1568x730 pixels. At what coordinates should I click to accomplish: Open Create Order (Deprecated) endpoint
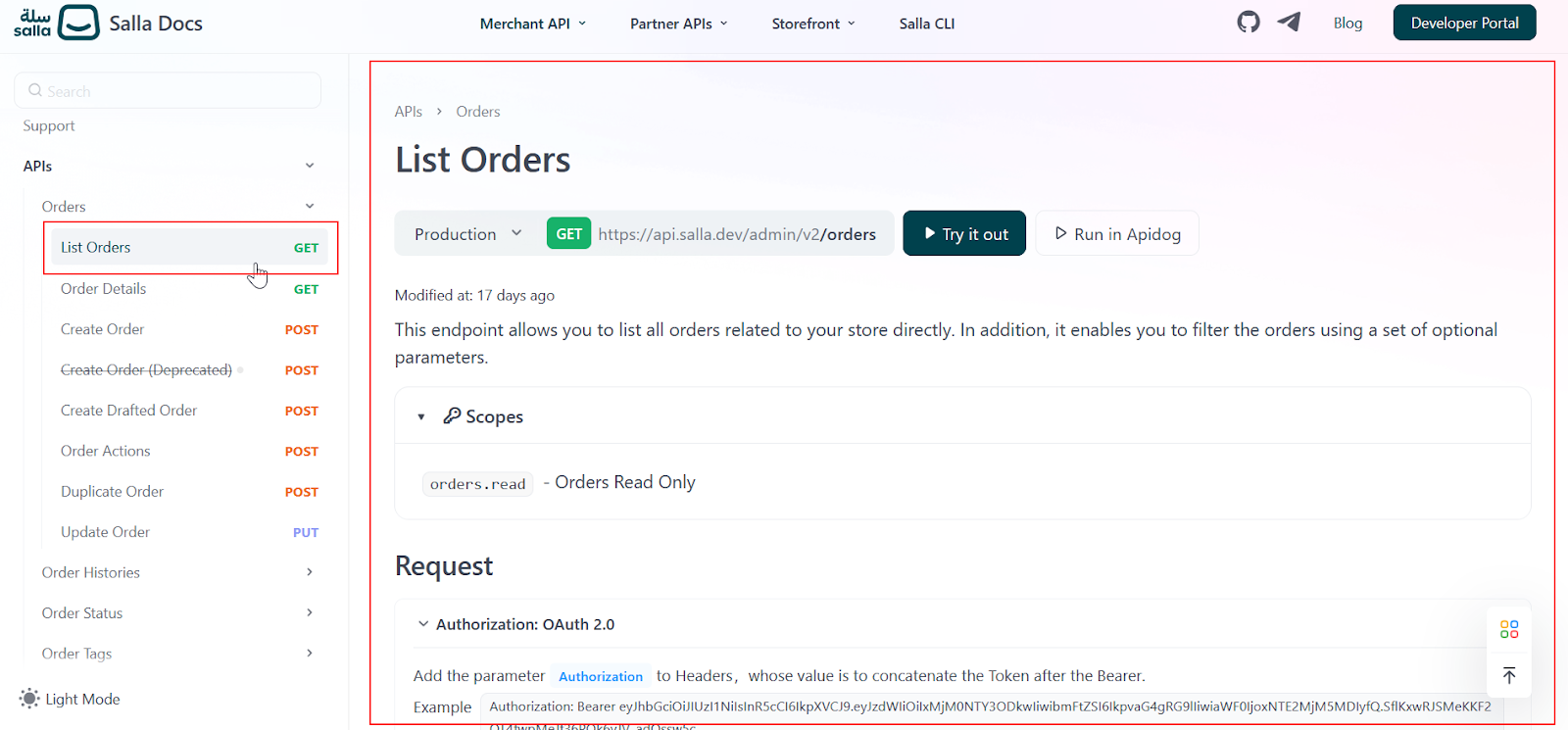[188, 369]
